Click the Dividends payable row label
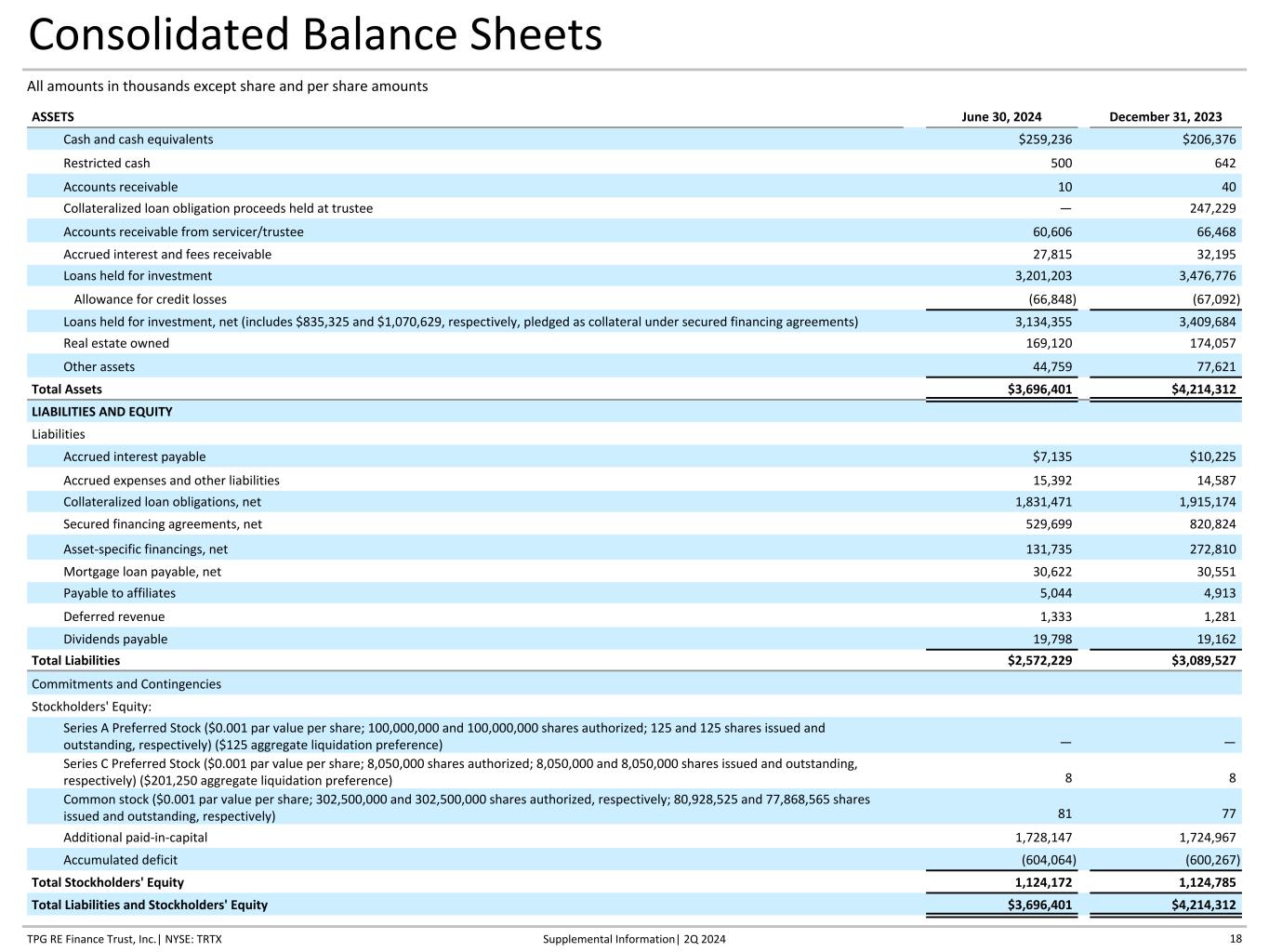 click(x=115, y=640)
